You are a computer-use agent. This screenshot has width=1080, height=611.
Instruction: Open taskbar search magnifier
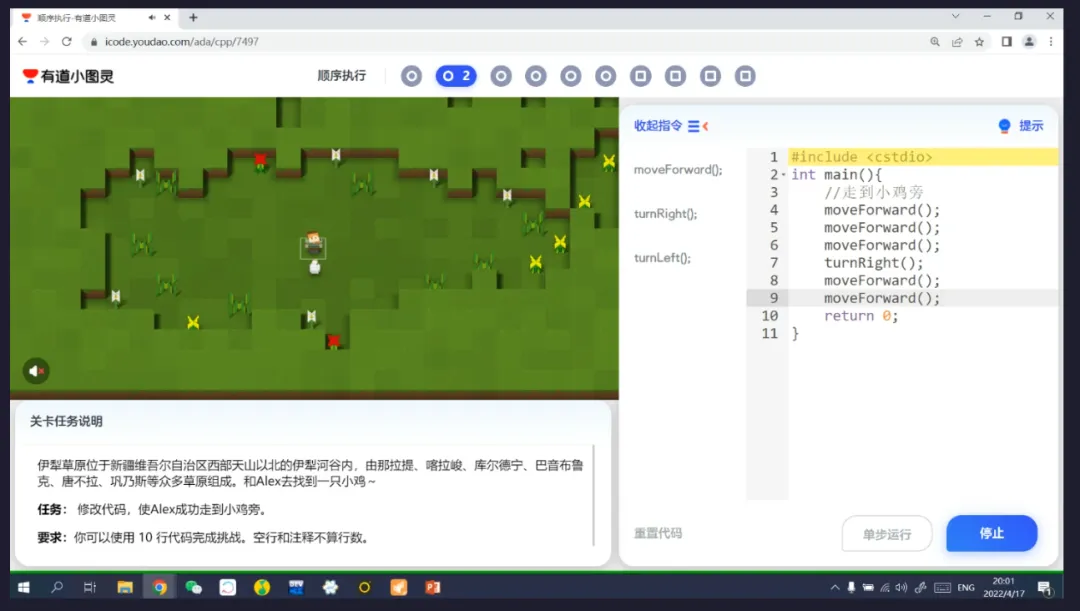click(x=57, y=588)
